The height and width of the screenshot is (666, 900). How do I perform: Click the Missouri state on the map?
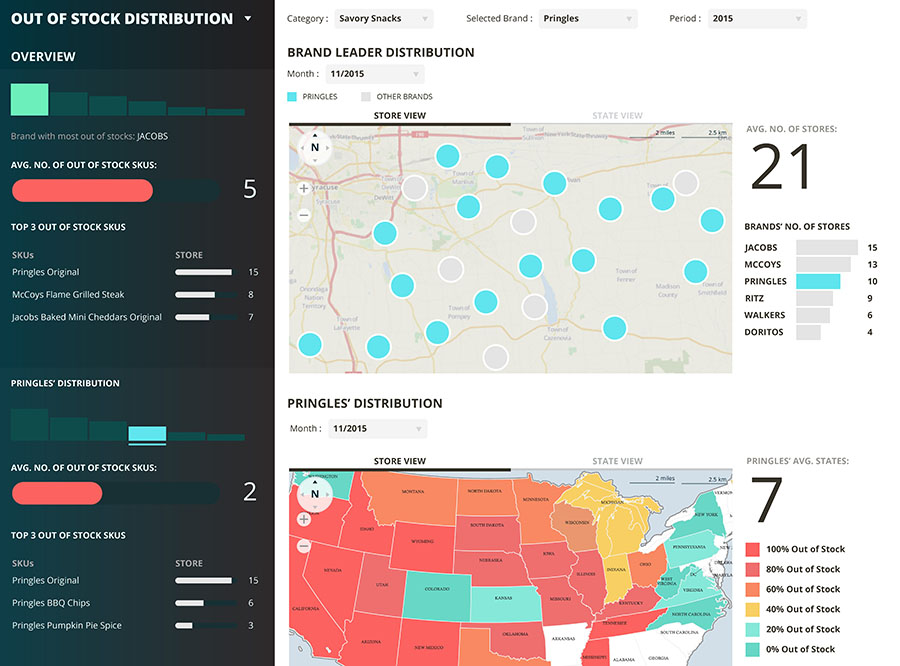[x=562, y=600]
